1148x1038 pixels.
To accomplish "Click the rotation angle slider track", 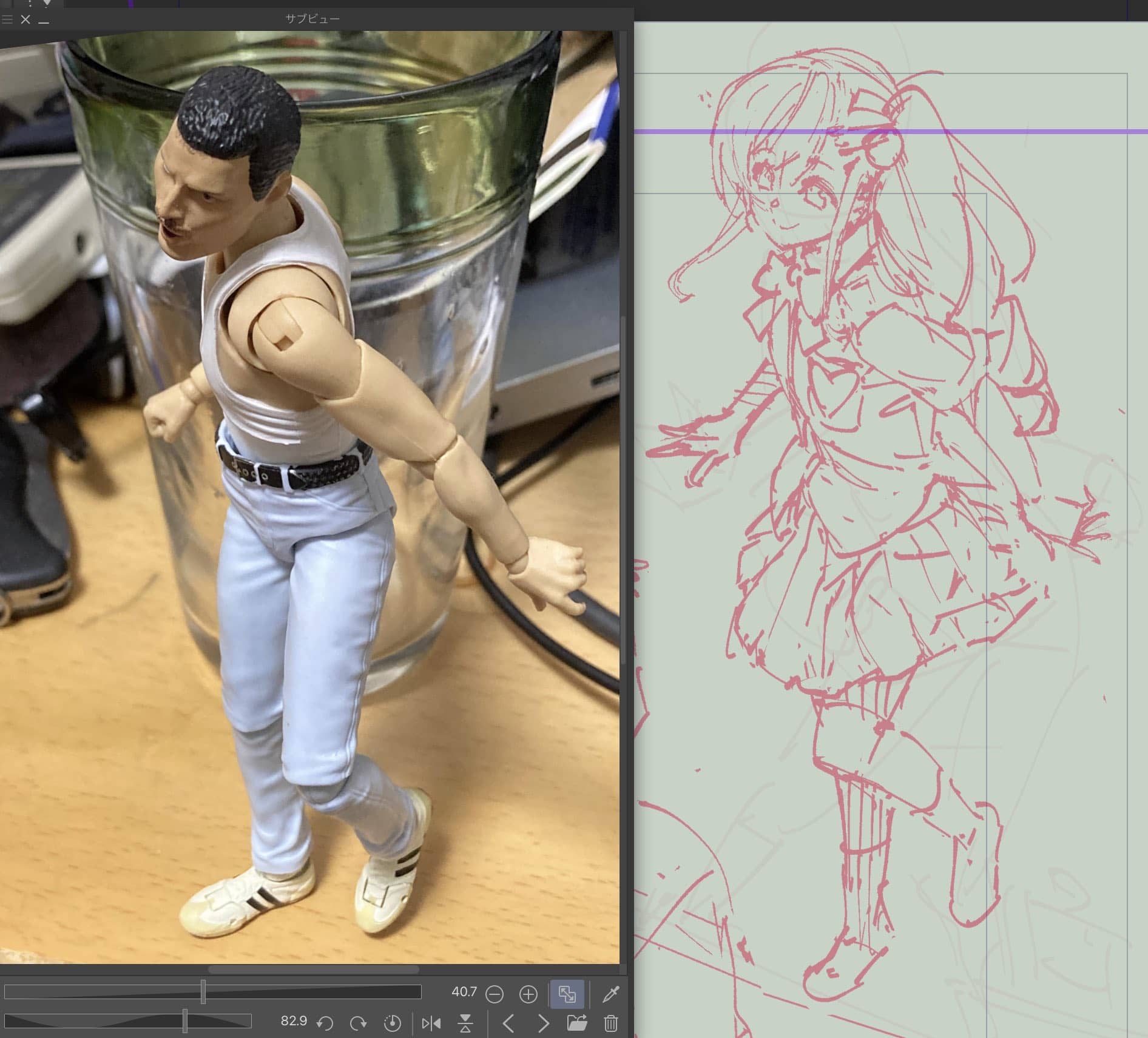I will (127, 1021).
